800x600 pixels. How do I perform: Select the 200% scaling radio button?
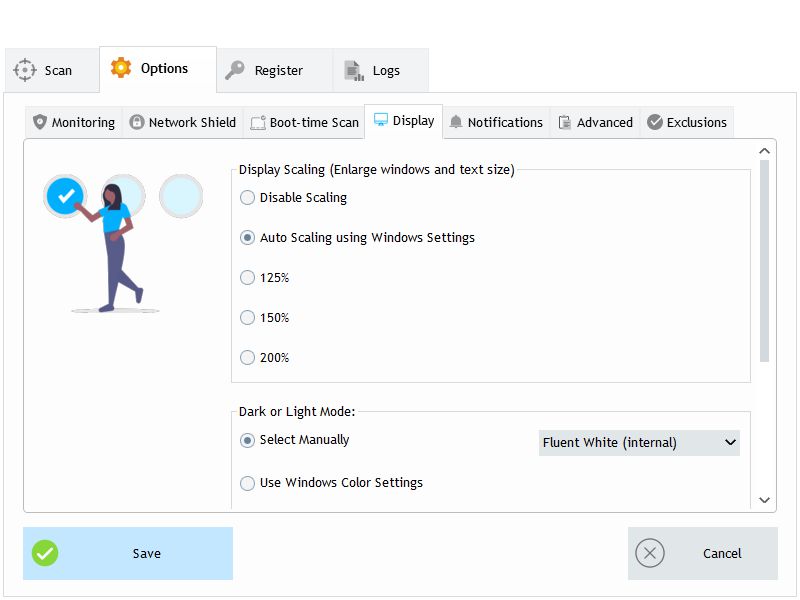[248, 358]
